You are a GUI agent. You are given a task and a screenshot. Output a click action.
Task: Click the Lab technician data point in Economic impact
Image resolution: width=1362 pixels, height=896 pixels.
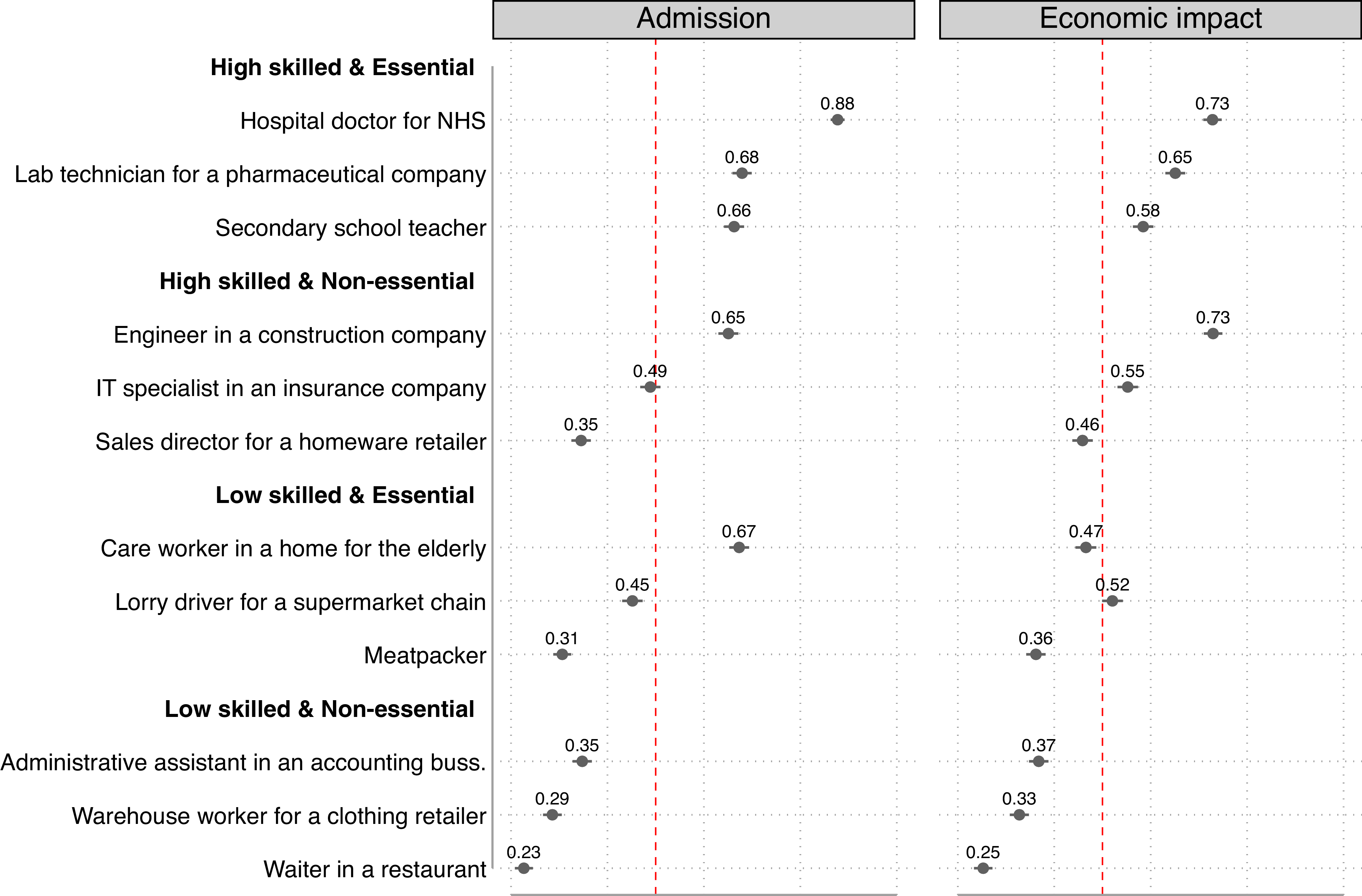(1176, 173)
